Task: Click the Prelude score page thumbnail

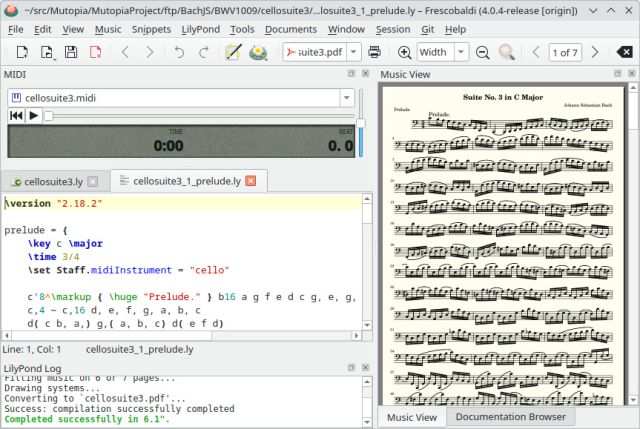Action: coord(503,245)
